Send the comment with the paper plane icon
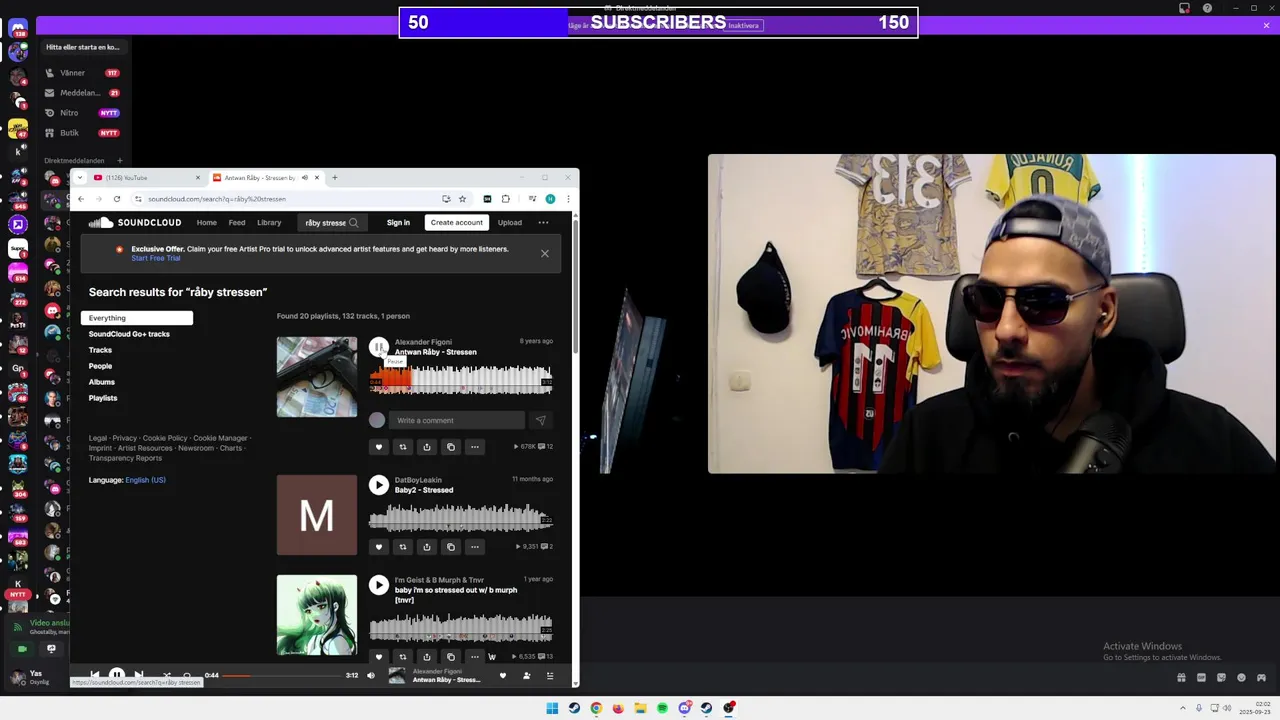The image size is (1280, 720). [540, 420]
